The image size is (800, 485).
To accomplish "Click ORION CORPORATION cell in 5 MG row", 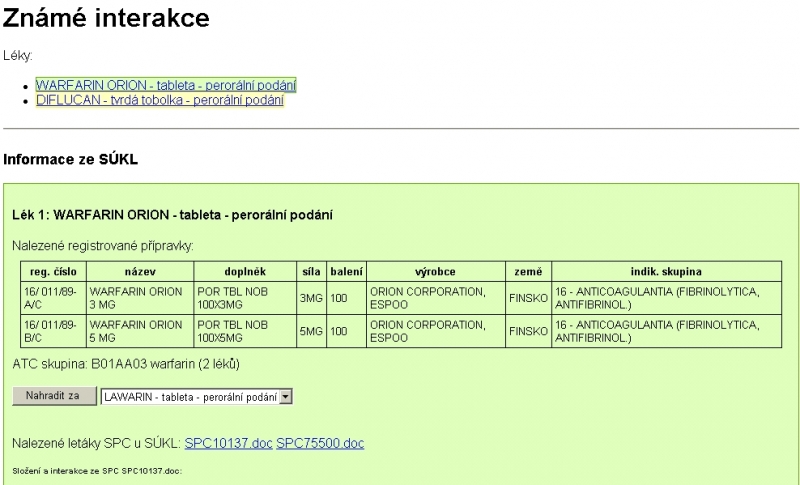I will click(x=436, y=331).
